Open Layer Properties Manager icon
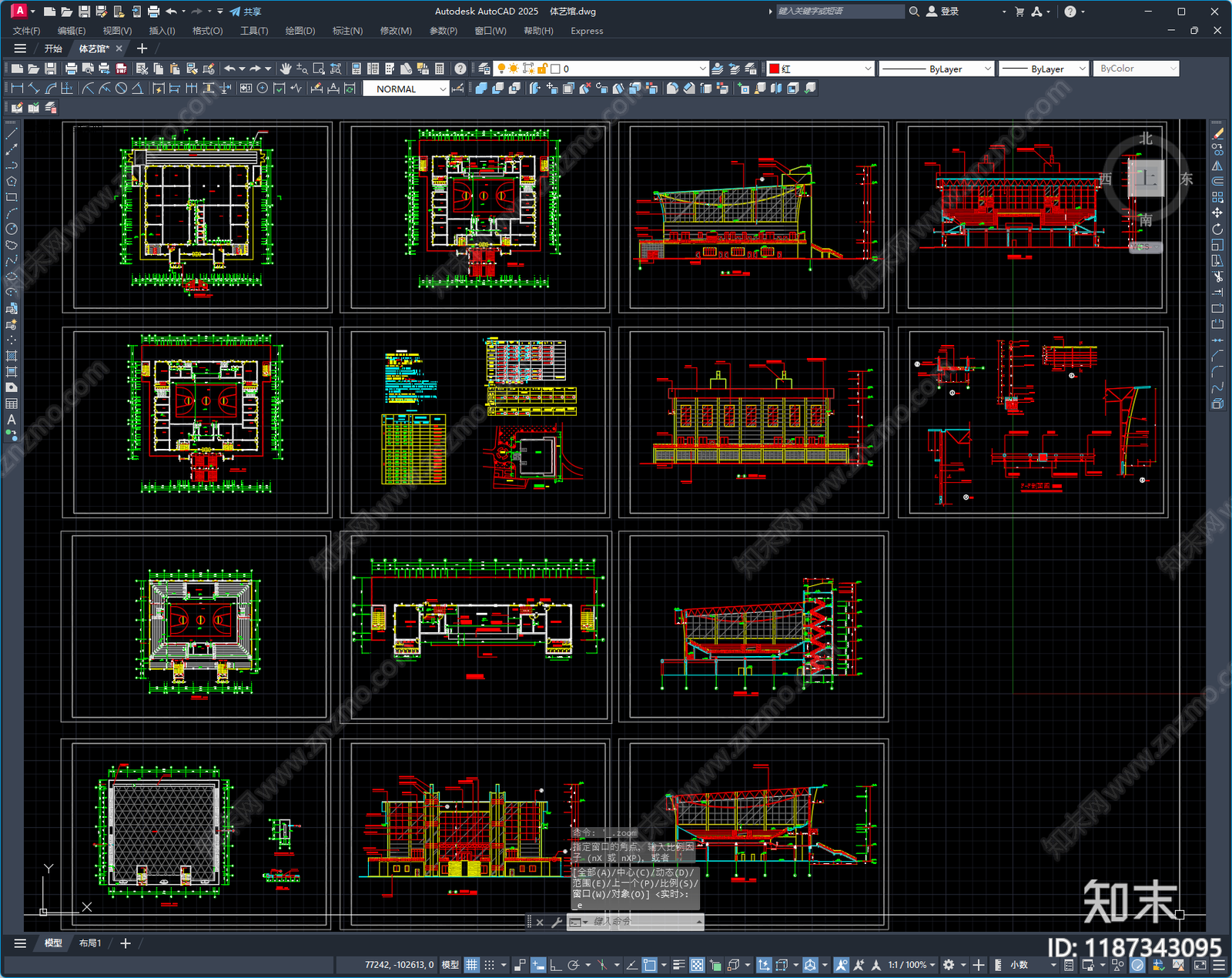This screenshot has height=978, width=1232. [484, 69]
